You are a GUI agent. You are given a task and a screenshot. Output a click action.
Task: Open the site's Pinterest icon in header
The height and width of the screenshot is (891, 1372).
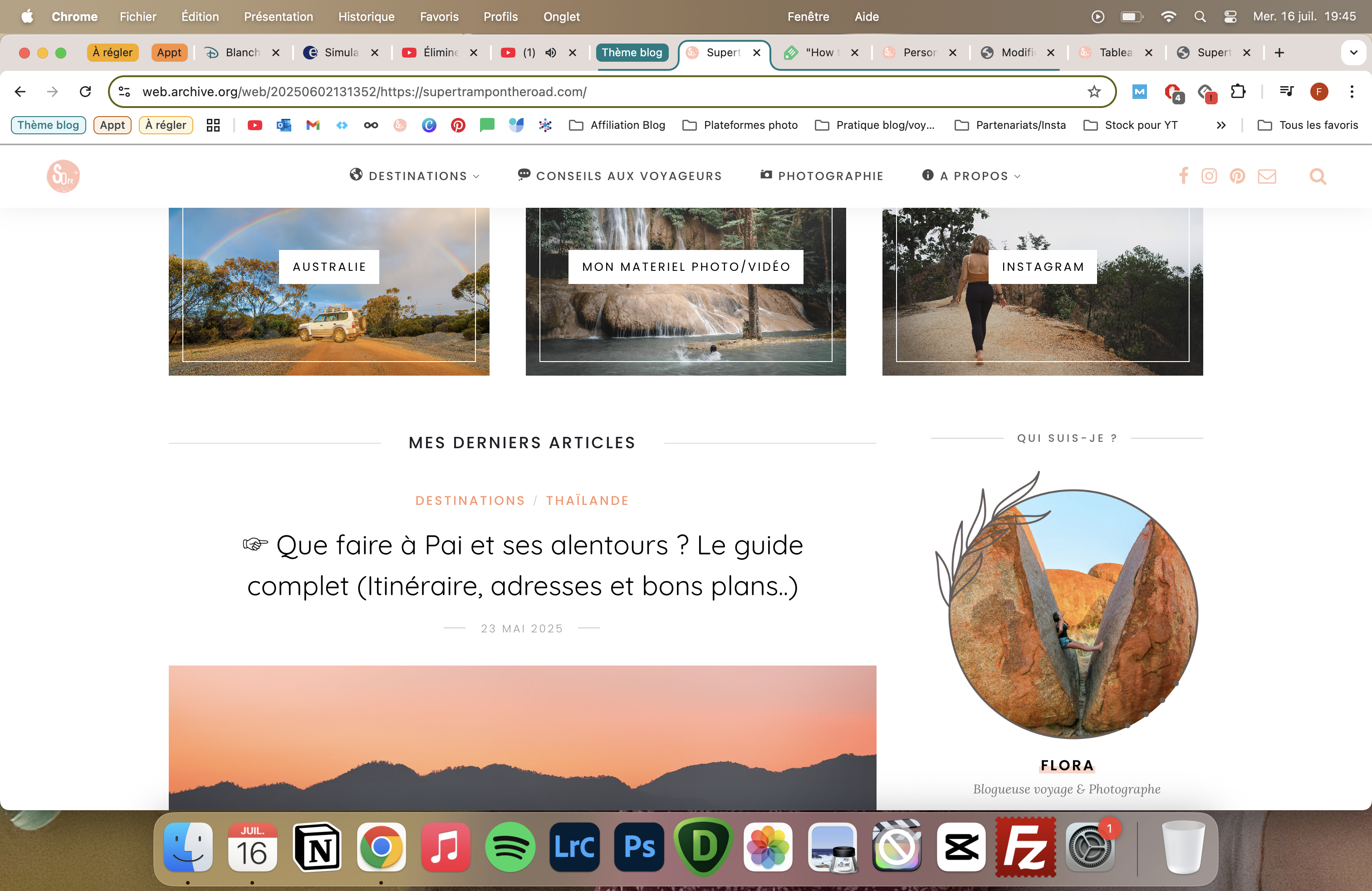click(x=1237, y=176)
